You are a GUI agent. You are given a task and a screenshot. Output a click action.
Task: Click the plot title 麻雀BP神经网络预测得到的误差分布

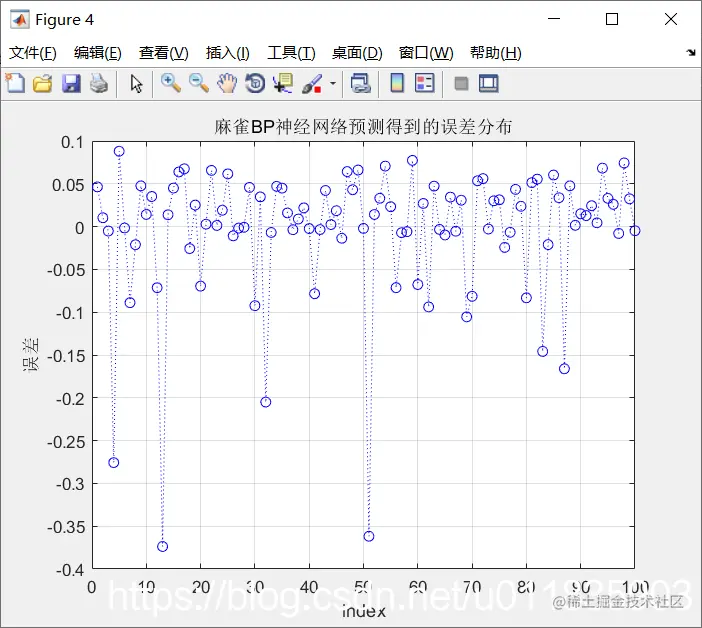[363, 127]
